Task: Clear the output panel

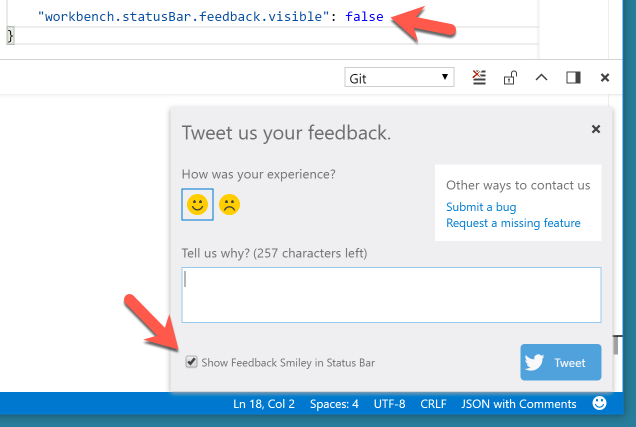Action: (479, 77)
